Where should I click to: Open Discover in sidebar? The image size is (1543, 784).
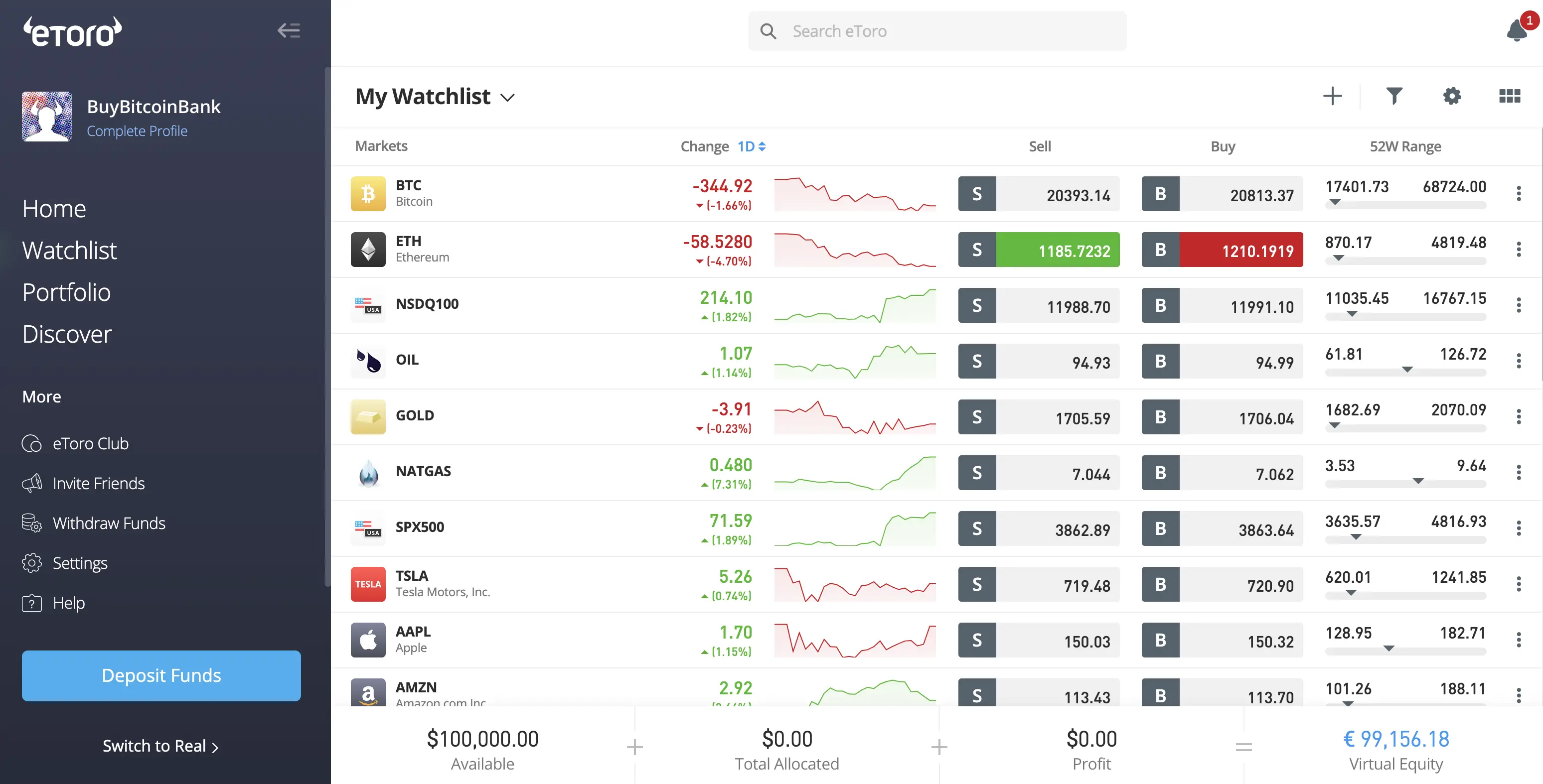[67, 334]
